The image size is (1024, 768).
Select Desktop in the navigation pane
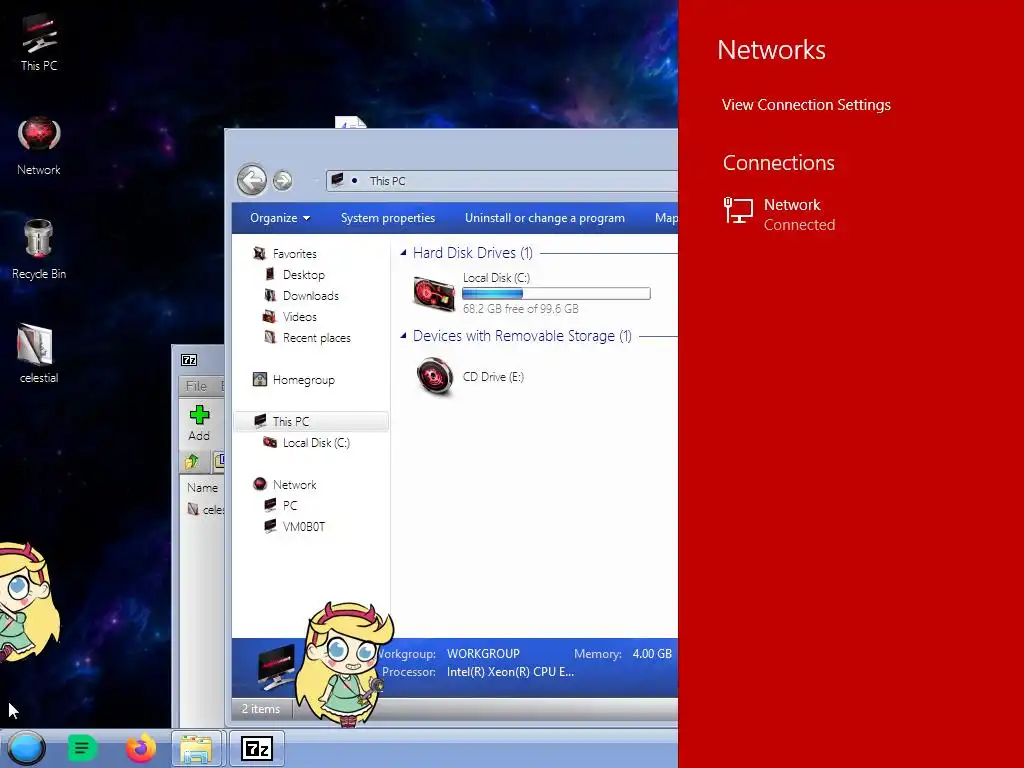click(295, 274)
